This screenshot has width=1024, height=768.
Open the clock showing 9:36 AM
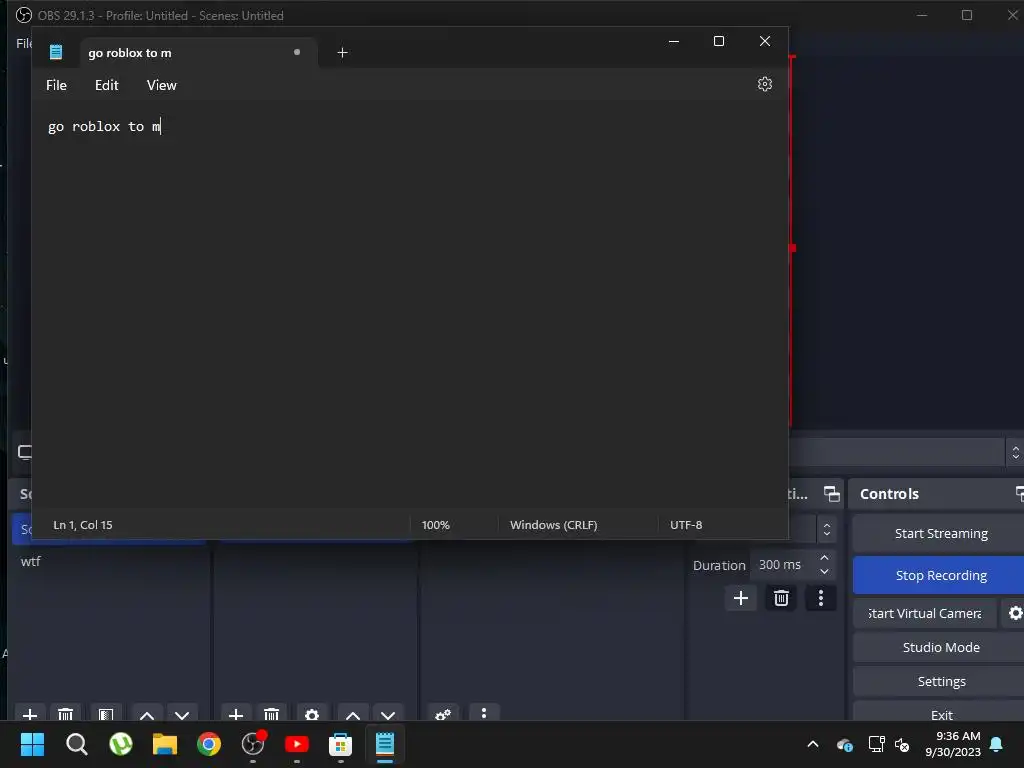pyautogui.click(x=953, y=744)
